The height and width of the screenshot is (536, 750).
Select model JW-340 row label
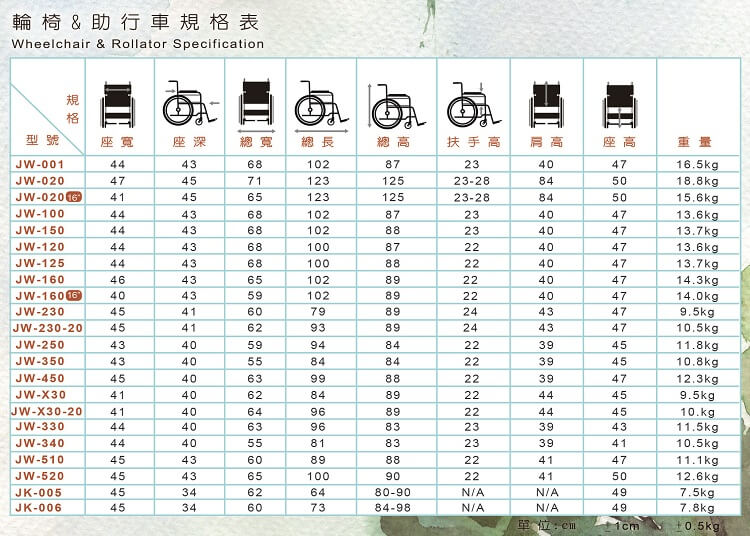(x=40, y=443)
